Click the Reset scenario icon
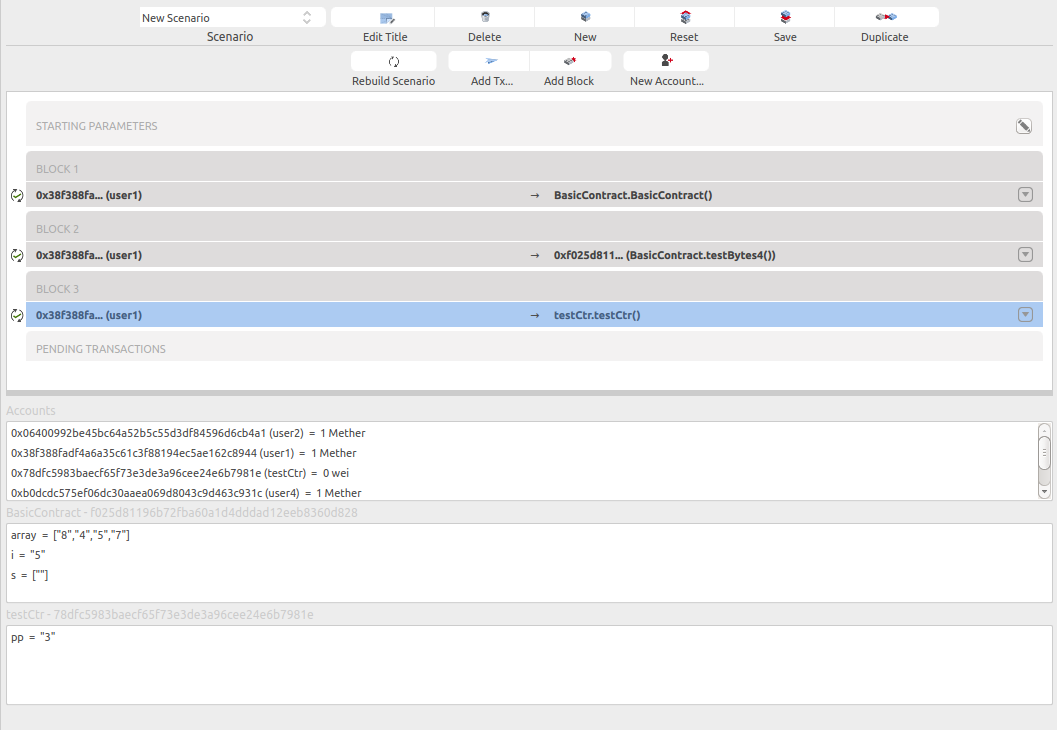Image resolution: width=1057 pixels, height=730 pixels. click(685, 18)
